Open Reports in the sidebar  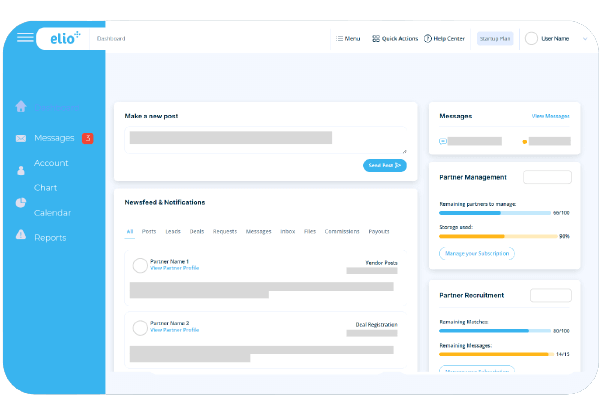pyautogui.click(x=50, y=238)
